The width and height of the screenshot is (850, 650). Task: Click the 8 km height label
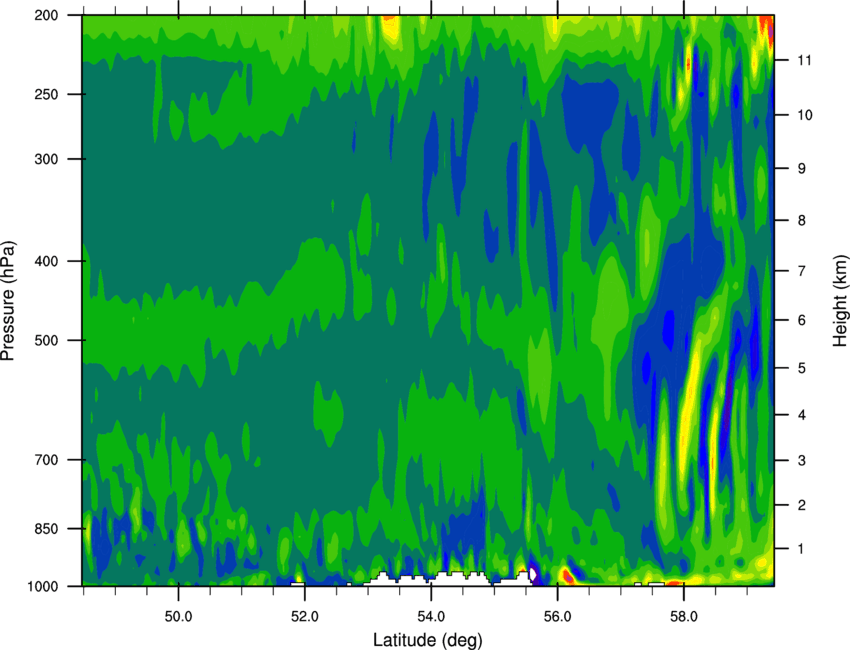coord(802,221)
